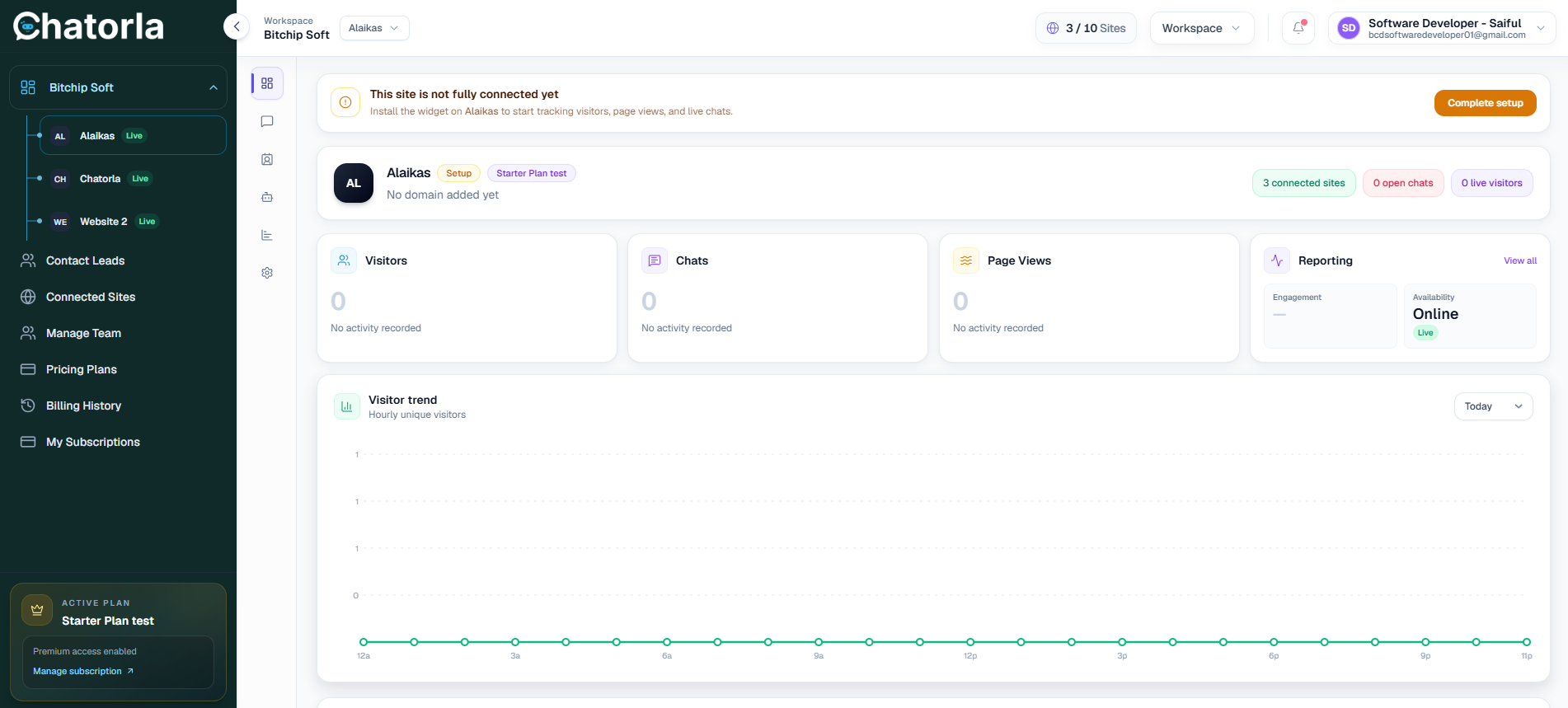Click the 'Hourly unique visitors' subtitle
The image size is (1568, 708).
pos(417,415)
